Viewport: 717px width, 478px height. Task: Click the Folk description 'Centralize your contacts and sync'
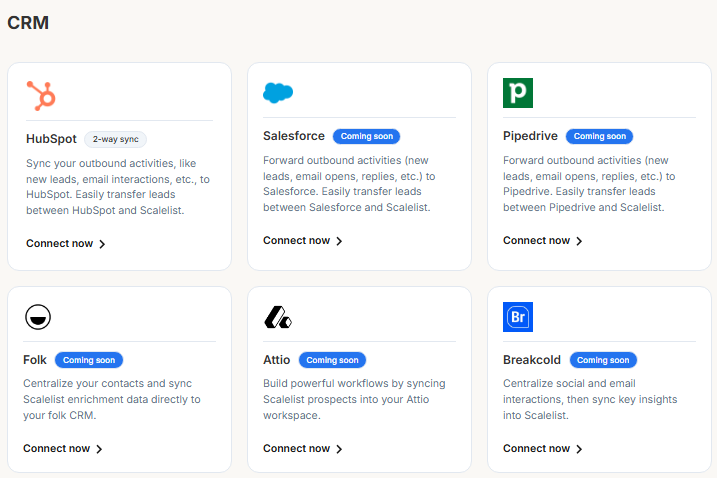tap(112, 399)
